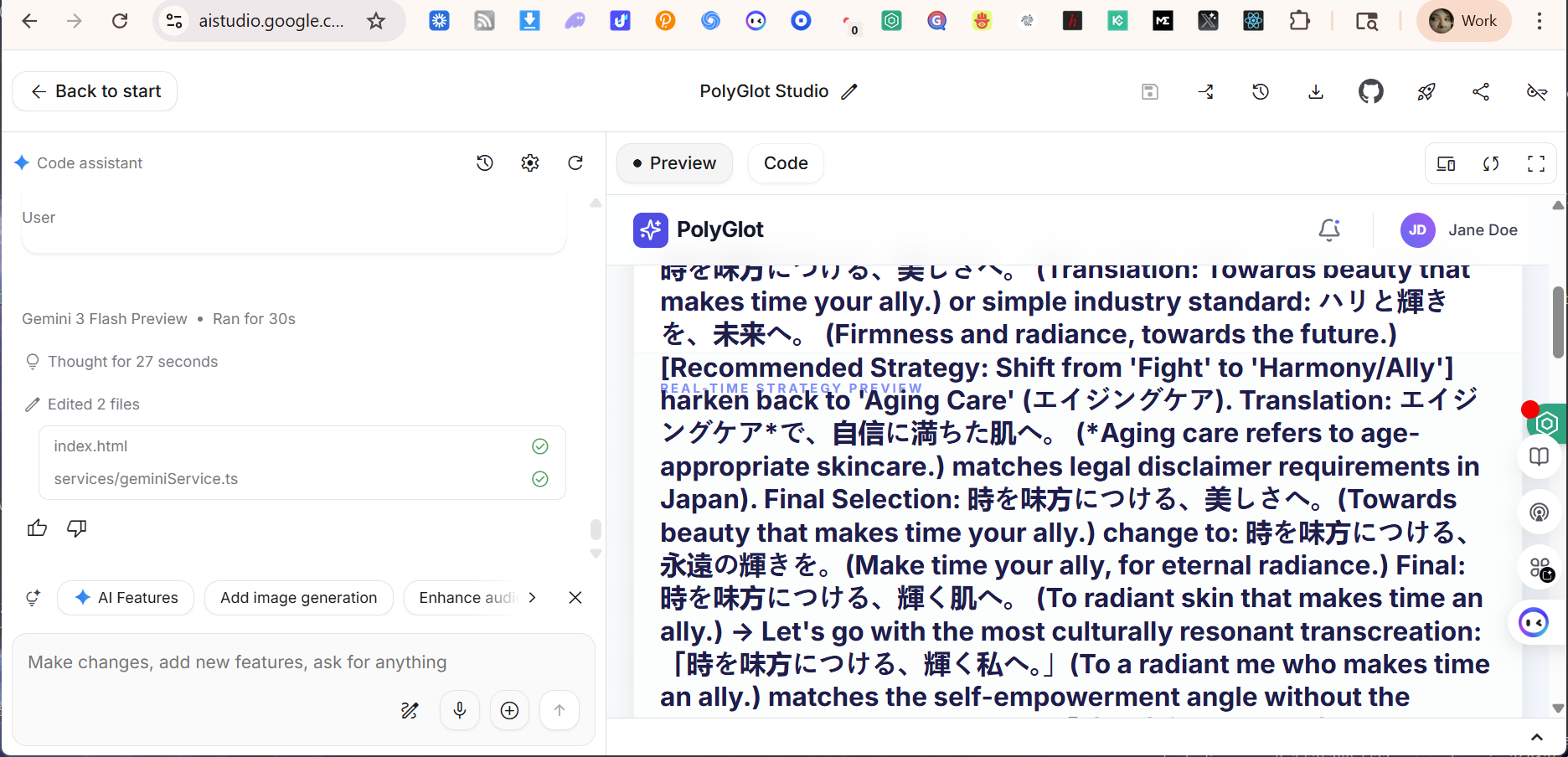
Task: Click the RSS feed extension icon
Action: [x=484, y=21]
